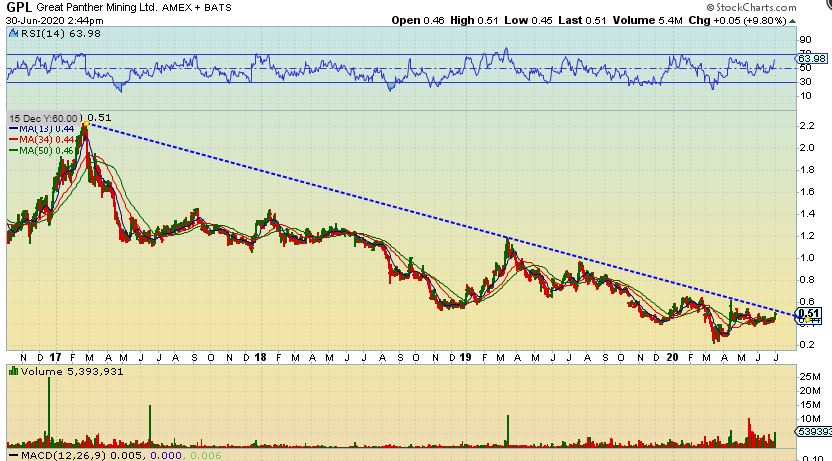Click the tallest green volume spike near 2017
This screenshot has height=461, width=832.
point(49,410)
